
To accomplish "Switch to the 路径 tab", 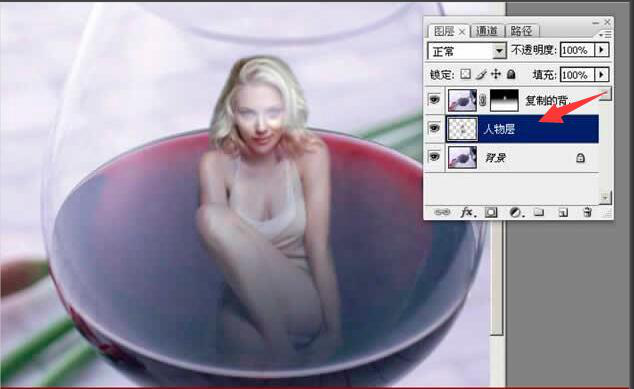I will coord(522,31).
